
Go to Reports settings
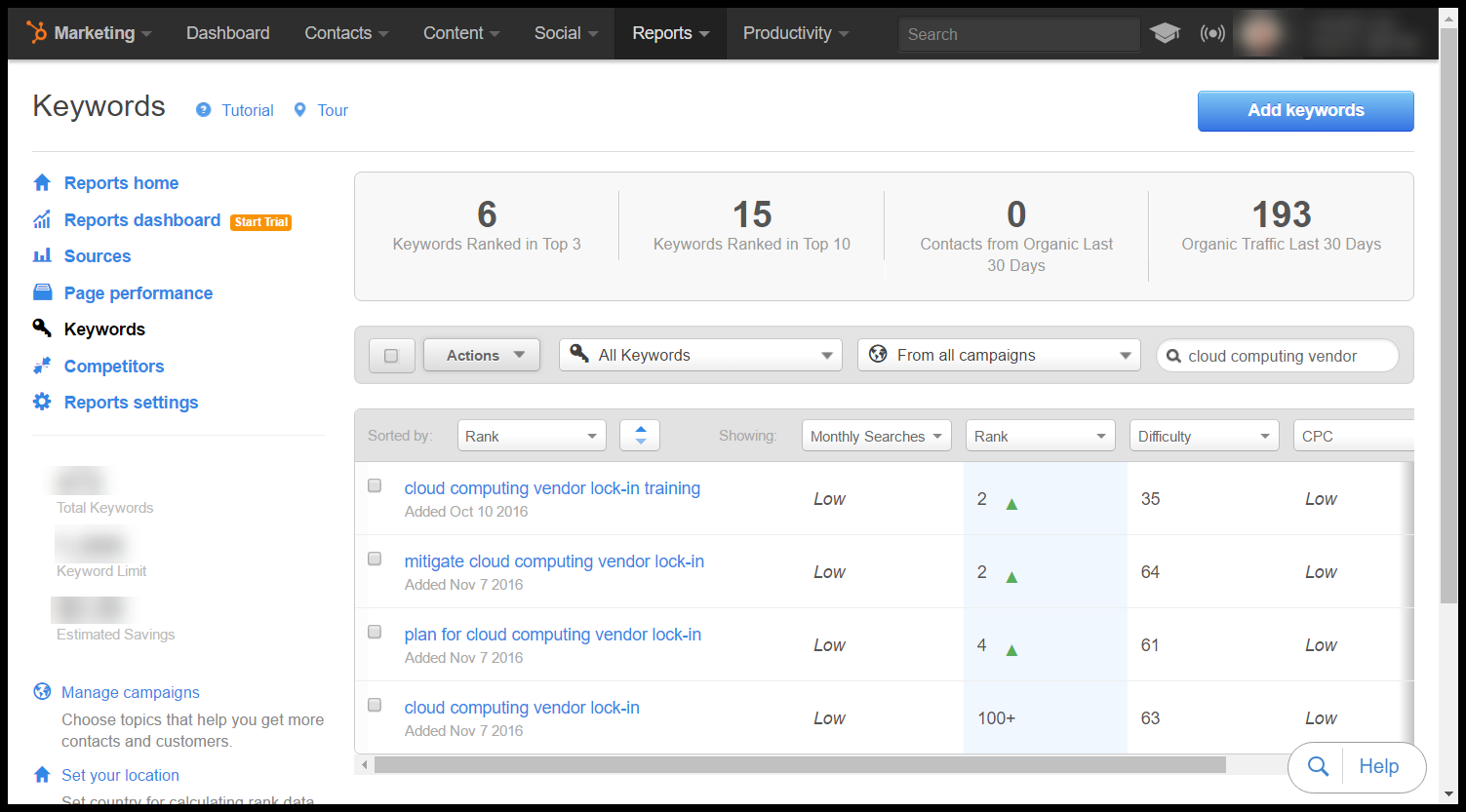pyautogui.click(x=131, y=402)
